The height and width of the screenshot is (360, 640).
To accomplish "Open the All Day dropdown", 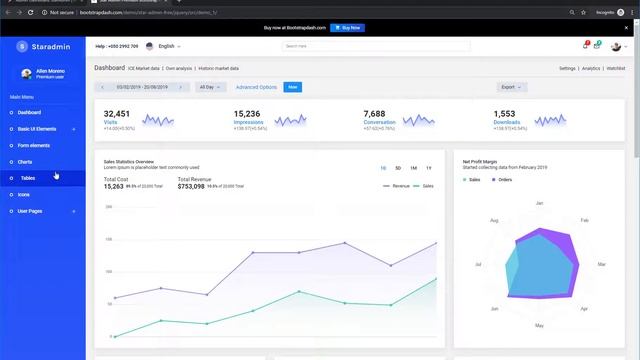I will tap(210, 87).
